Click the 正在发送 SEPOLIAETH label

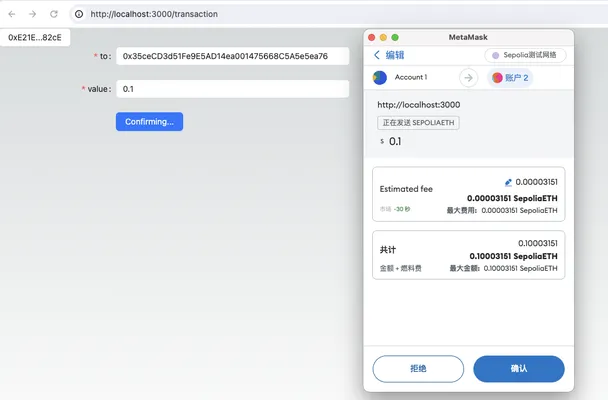[x=418, y=122]
